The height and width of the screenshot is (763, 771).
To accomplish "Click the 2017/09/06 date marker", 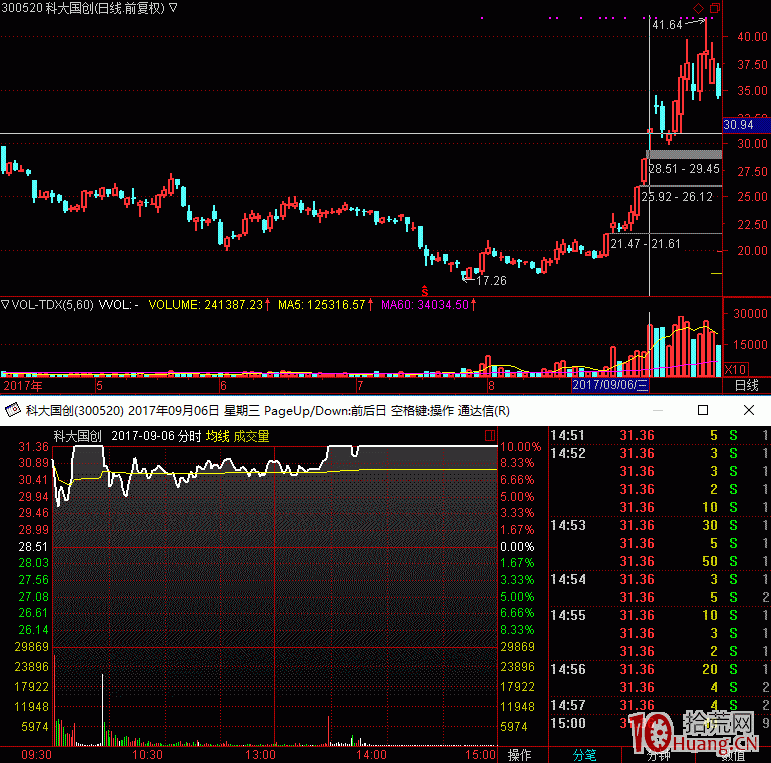I will (610, 384).
